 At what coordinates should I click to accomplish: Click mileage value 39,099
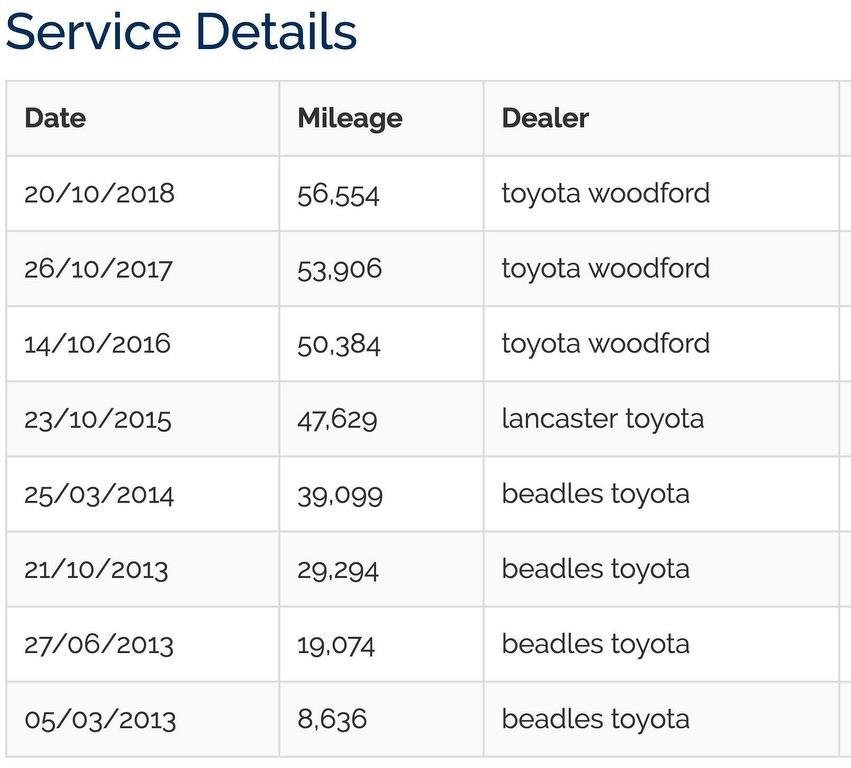point(340,496)
